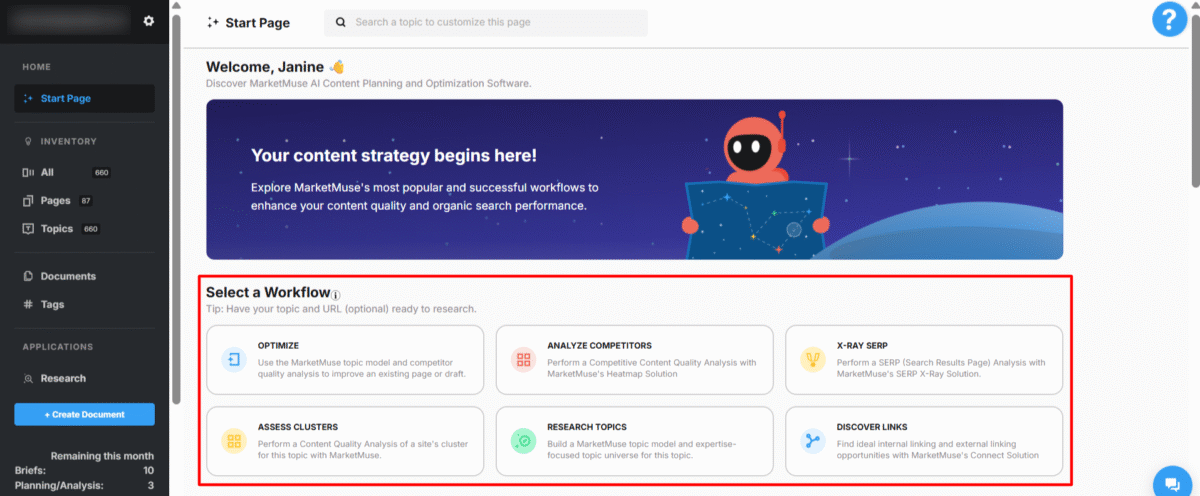Click the sidebar vertical scrollbar
1200x496 pixels.
[176, 210]
